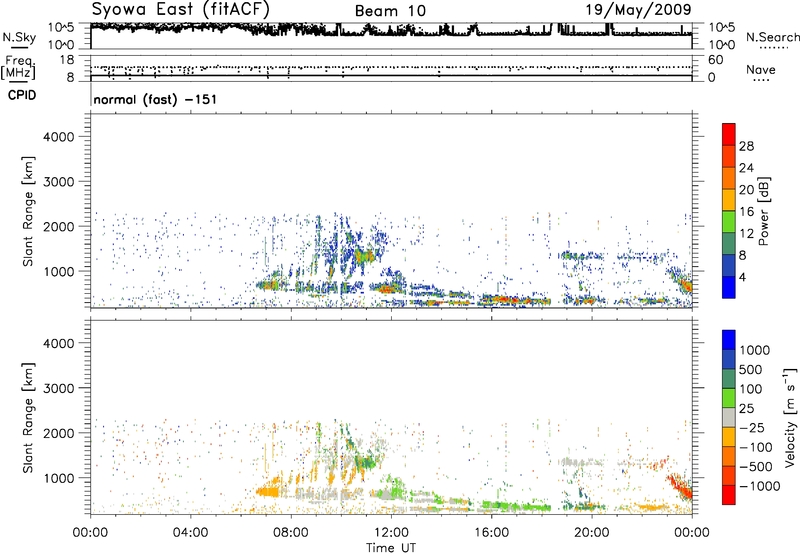Select the "4000" tick of velocity panel
800x554 pixels.
click(x=59, y=343)
